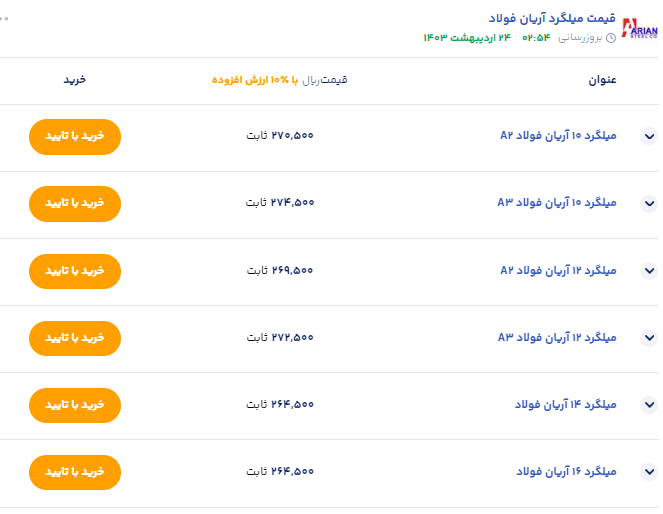Image resolution: width=663 pixels, height=514 pixels.
Task: Click the عنوان column header
Action: [603, 80]
